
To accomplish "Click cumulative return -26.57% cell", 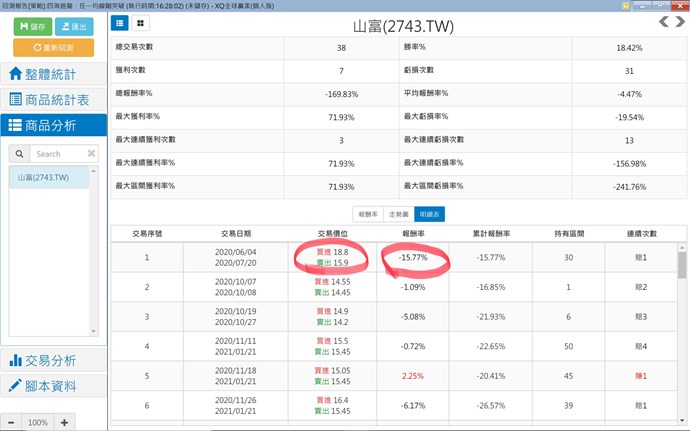I will click(x=491, y=405).
